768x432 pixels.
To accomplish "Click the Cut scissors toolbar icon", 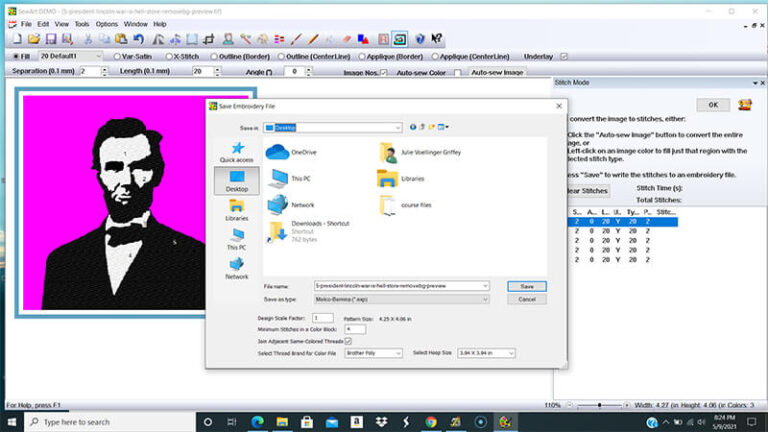I will coord(88,39).
